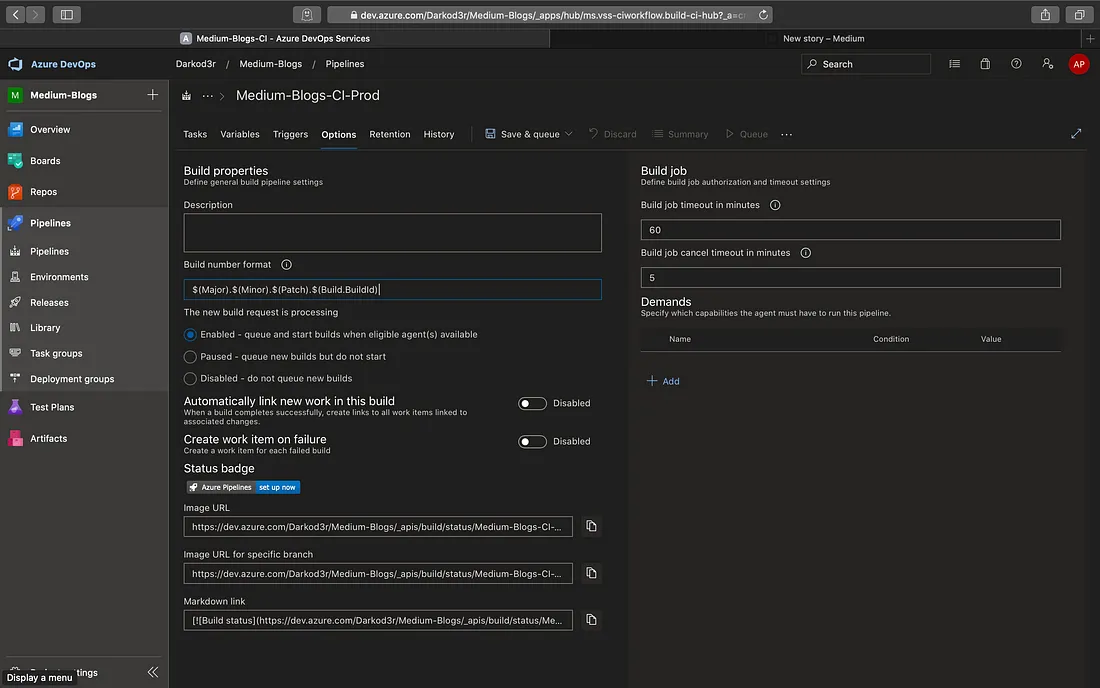Open Pipelines breadcrumb link

point(344,64)
